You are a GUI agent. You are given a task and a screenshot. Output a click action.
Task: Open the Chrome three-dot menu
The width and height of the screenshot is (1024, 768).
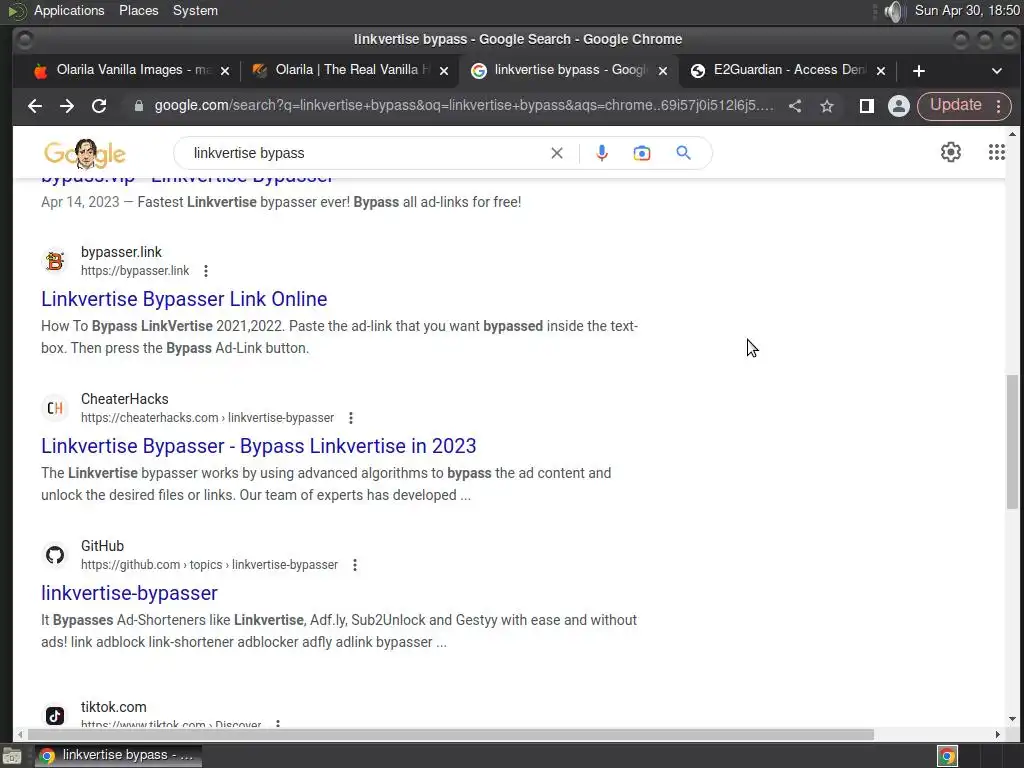[999, 106]
